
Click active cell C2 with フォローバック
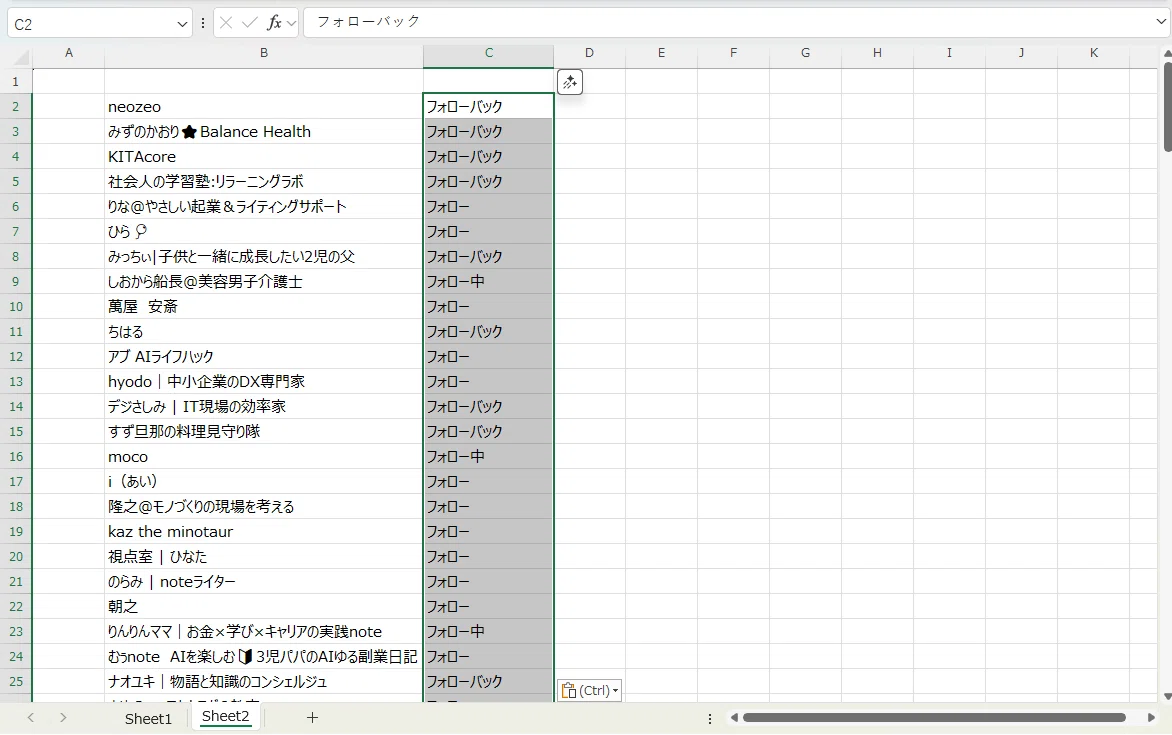(x=489, y=107)
